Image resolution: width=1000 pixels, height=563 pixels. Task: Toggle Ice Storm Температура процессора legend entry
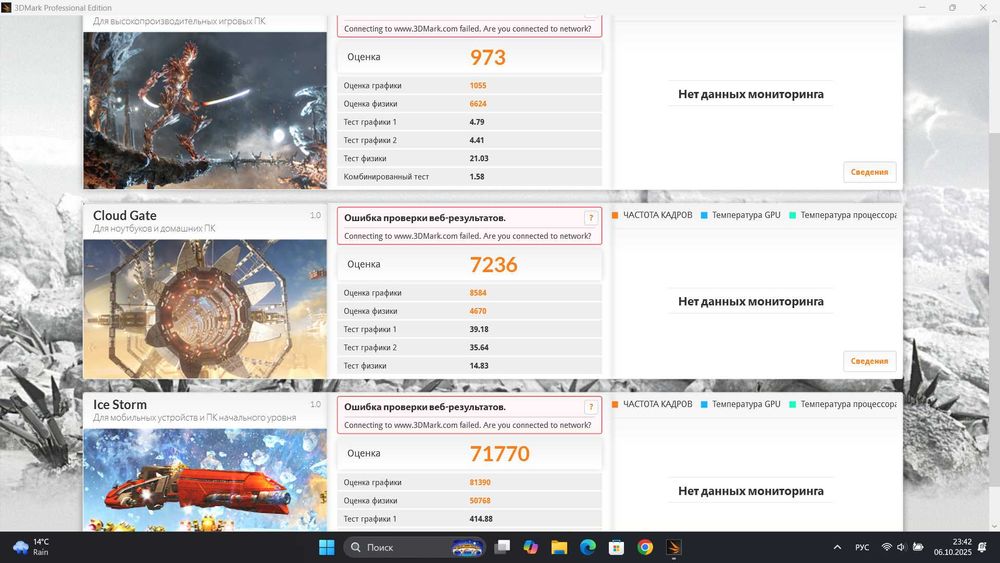click(x=842, y=404)
